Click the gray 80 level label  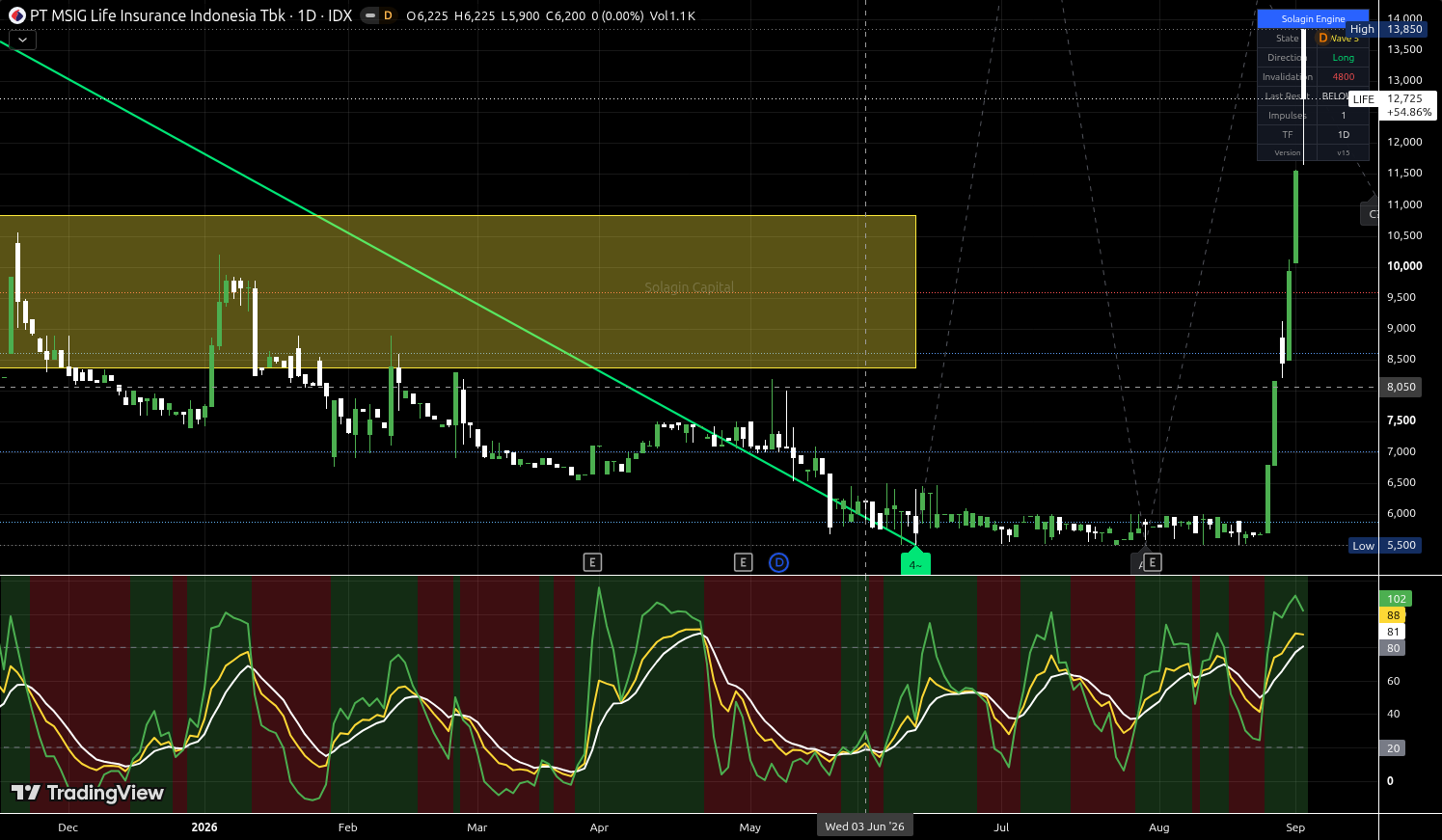click(x=1394, y=648)
